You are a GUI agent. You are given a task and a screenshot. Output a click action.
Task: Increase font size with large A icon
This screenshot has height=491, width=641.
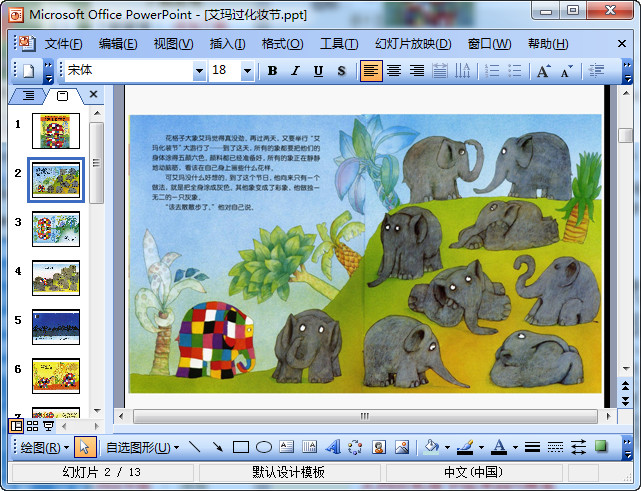[x=544, y=71]
